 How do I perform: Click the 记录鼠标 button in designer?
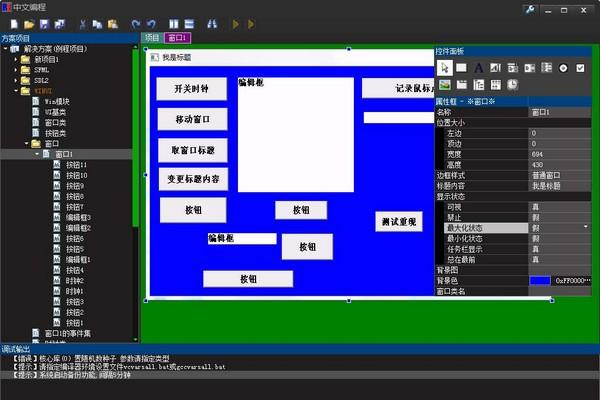click(398, 88)
